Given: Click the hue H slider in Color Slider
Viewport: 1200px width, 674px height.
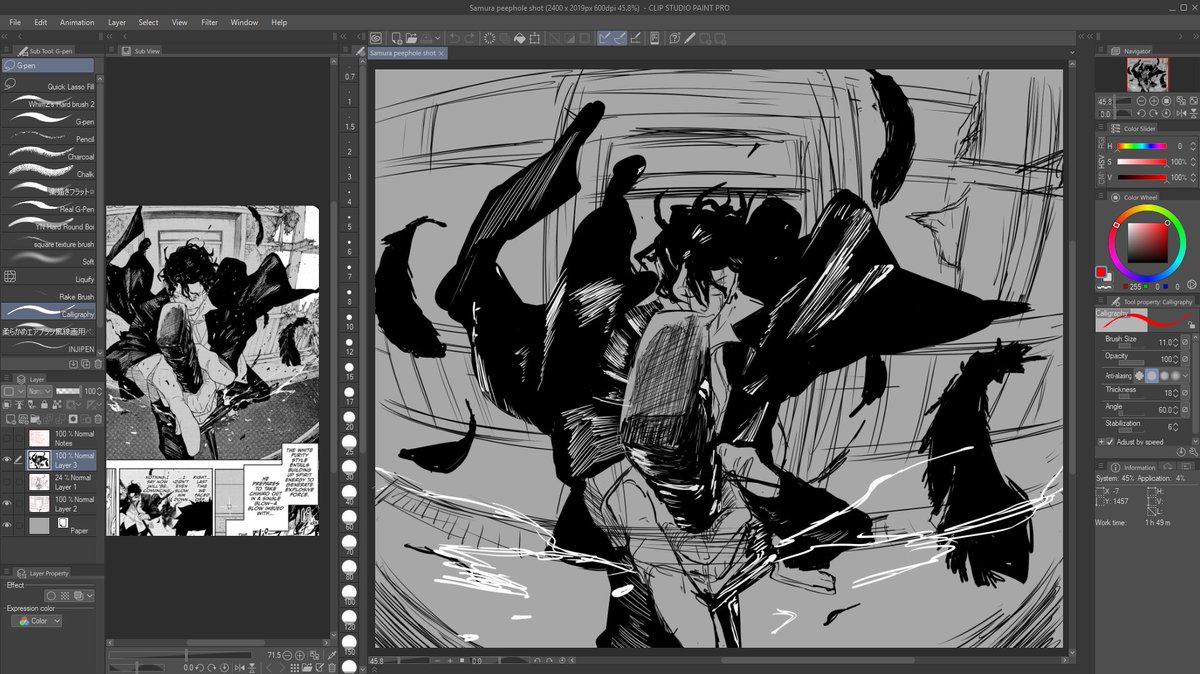Looking at the screenshot, I should [1141, 146].
